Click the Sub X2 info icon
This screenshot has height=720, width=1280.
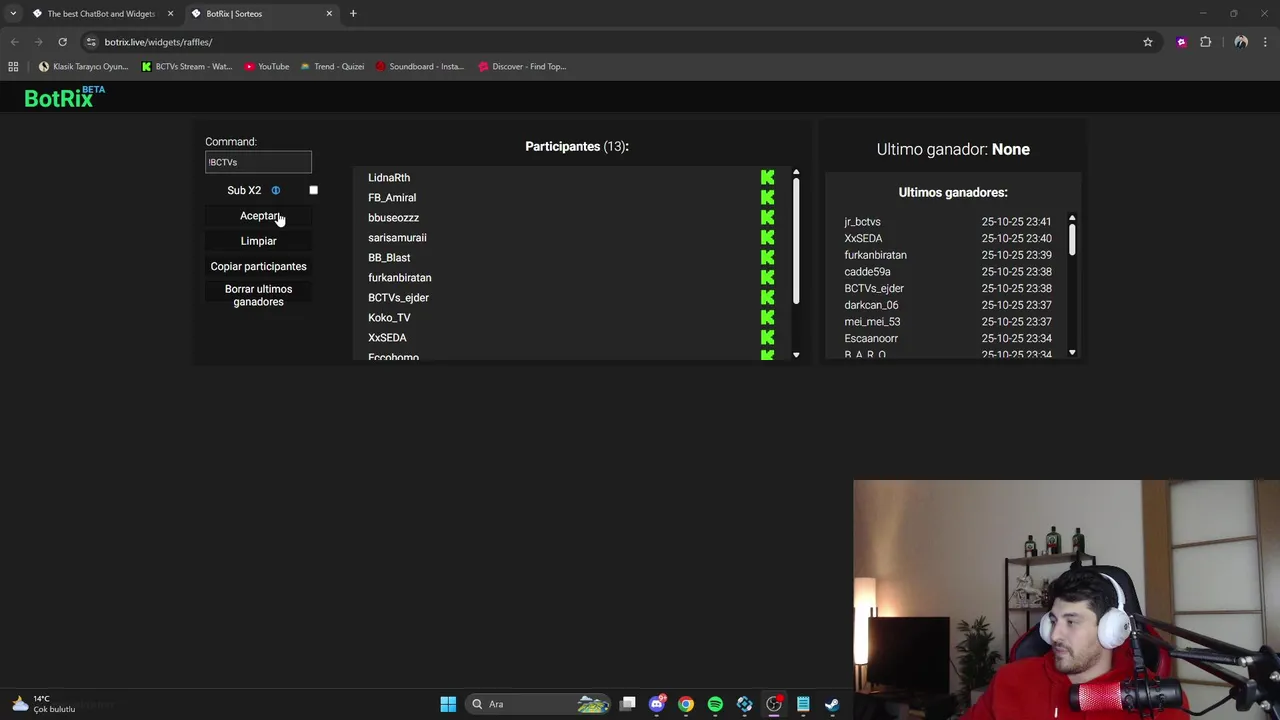276,190
